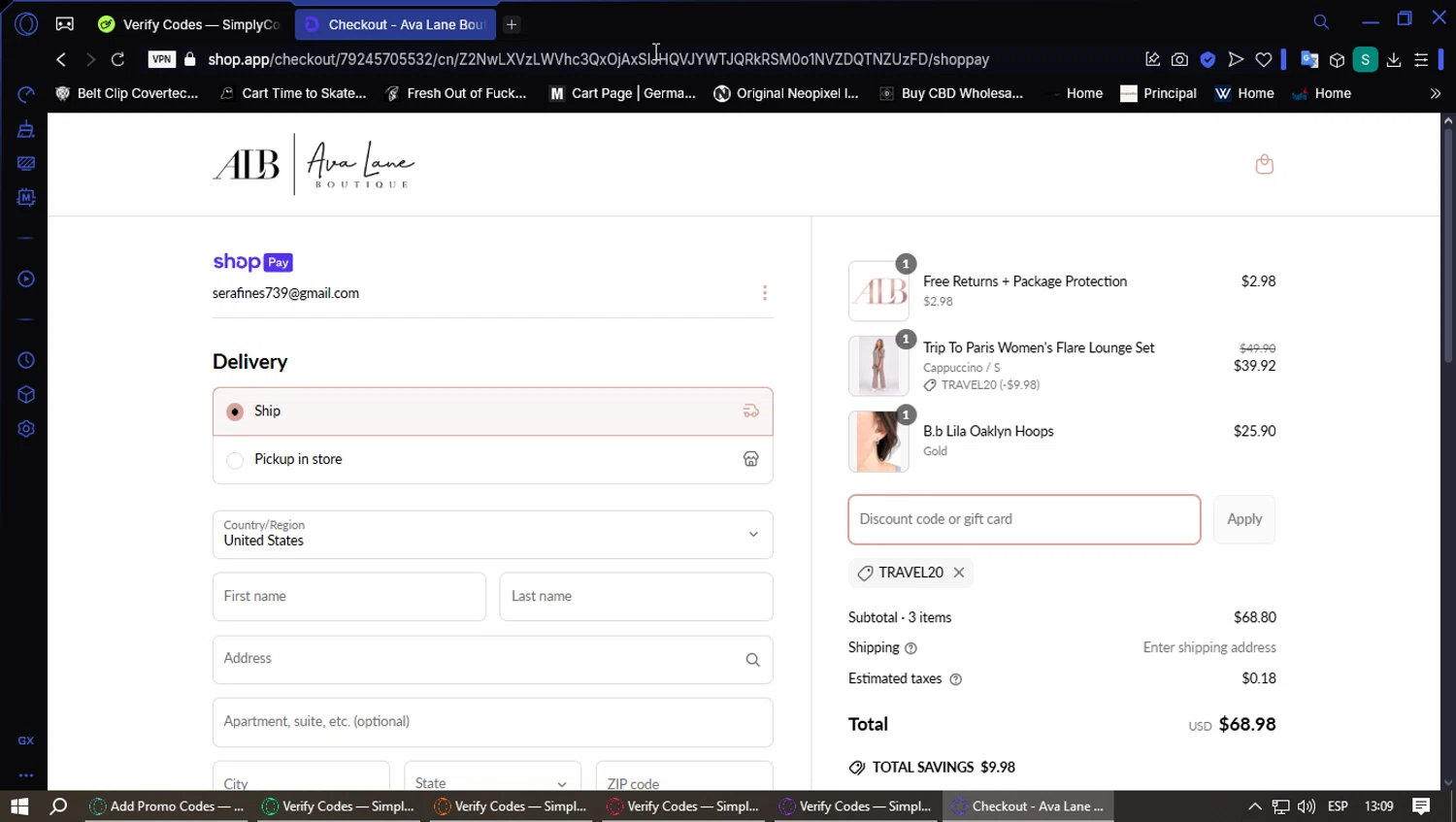The width and height of the screenshot is (1456, 822).
Task: Click the browser address bar URL
Action: click(x=598, y=59)
